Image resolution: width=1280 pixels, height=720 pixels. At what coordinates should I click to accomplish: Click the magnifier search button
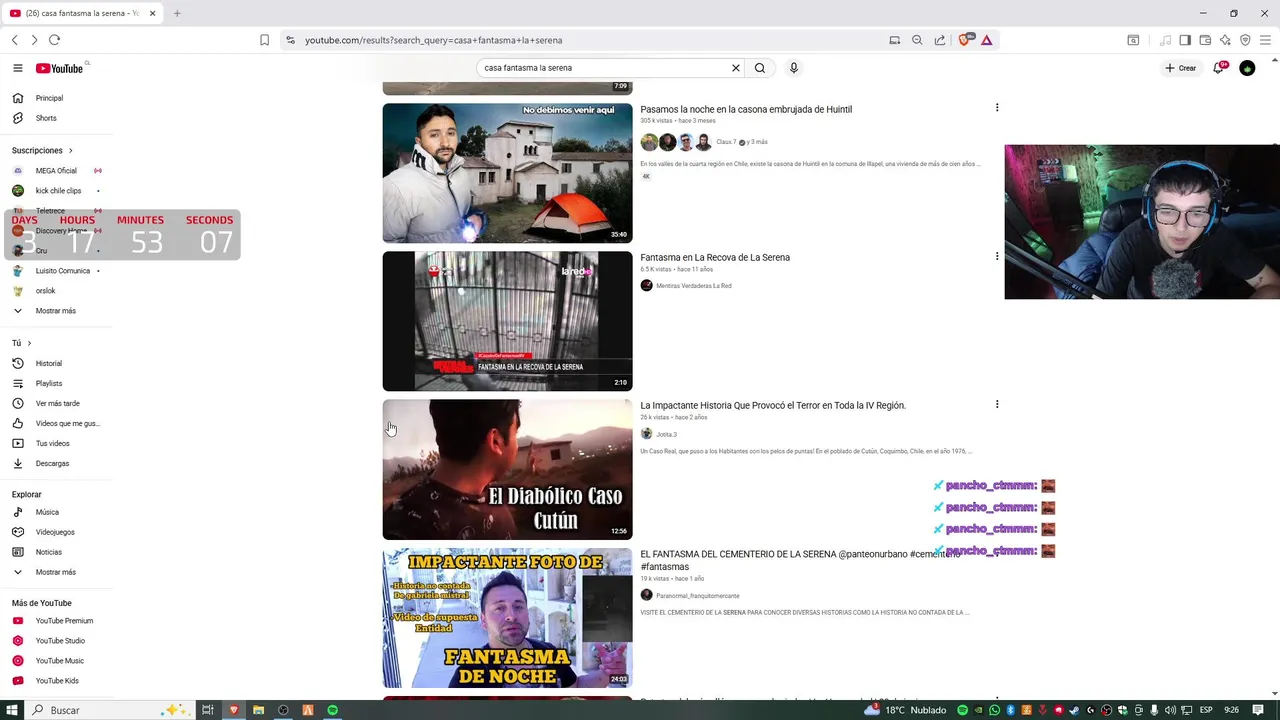click(x=760, y=68)
